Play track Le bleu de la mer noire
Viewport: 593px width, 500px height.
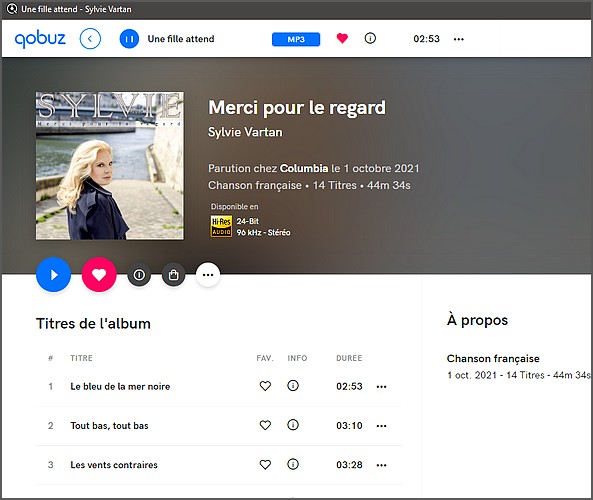(x=120, y=386)
